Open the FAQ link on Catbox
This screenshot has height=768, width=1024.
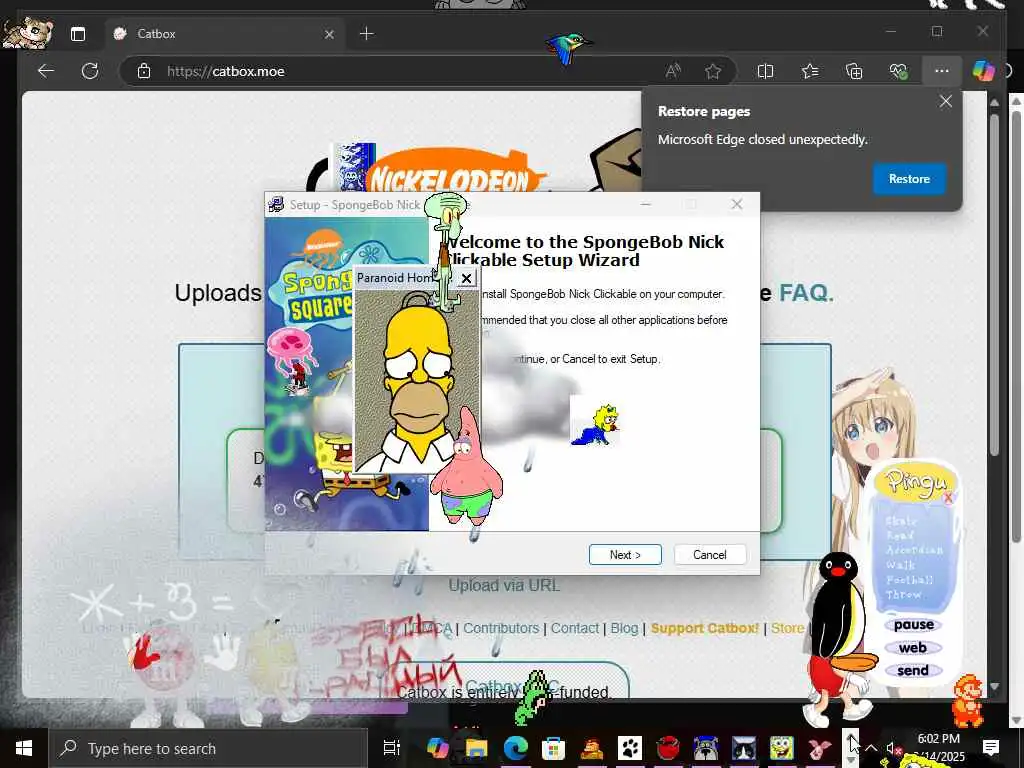click(x=806, y=293)
